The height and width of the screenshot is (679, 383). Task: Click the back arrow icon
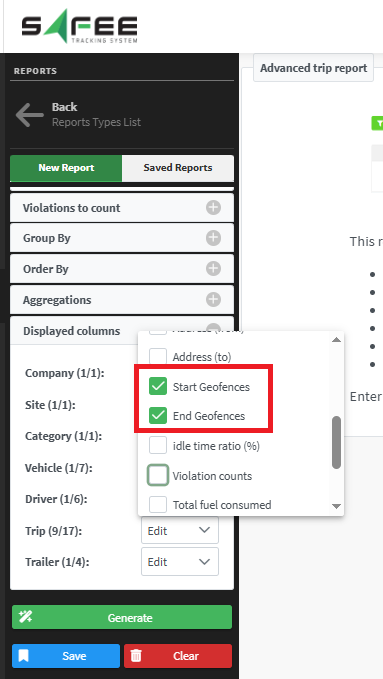29,115
